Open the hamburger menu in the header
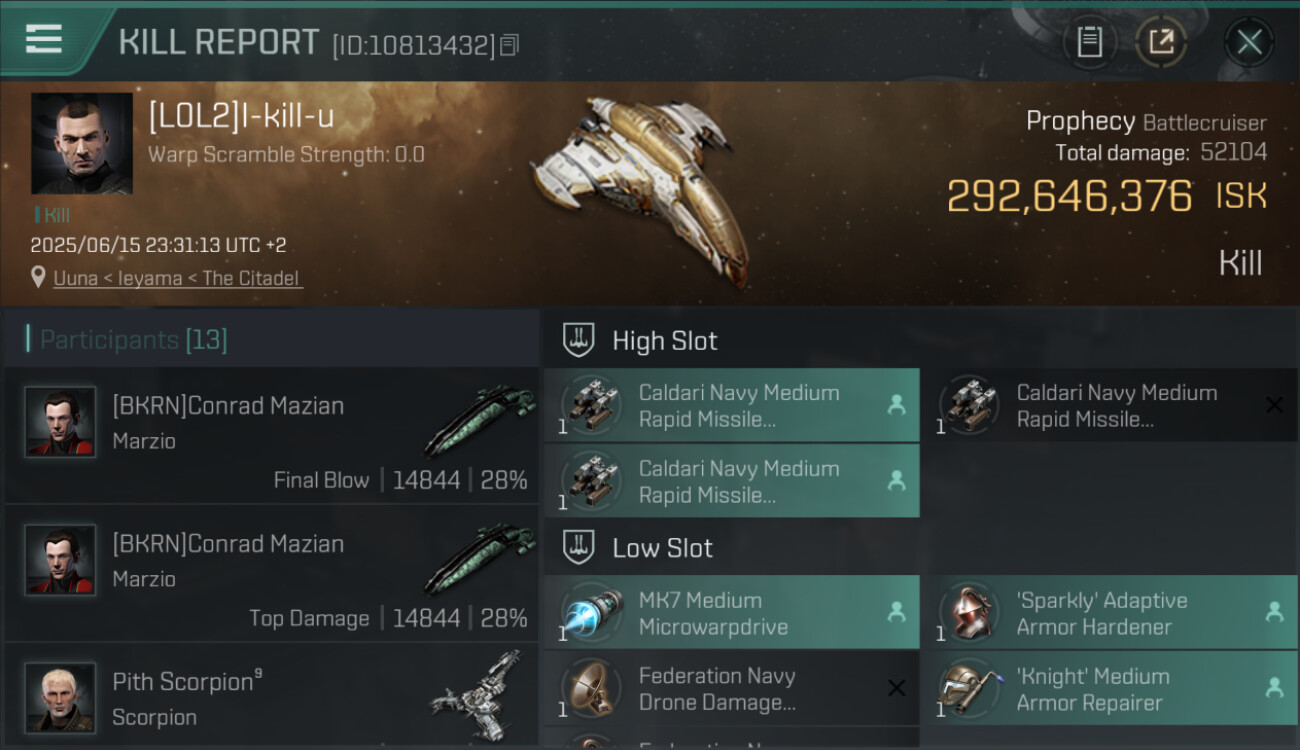1300x750 pixels. pyautogui.click(x=44, y=39)
